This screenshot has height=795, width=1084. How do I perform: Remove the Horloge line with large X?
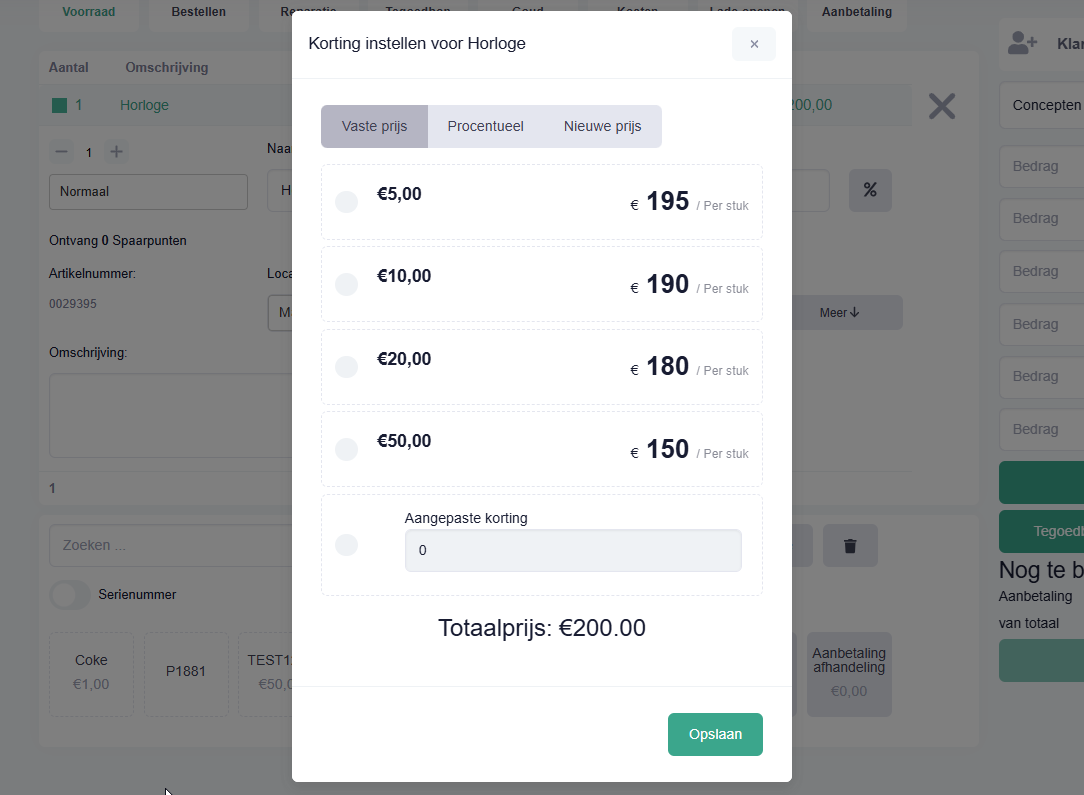tap(942, 106)
